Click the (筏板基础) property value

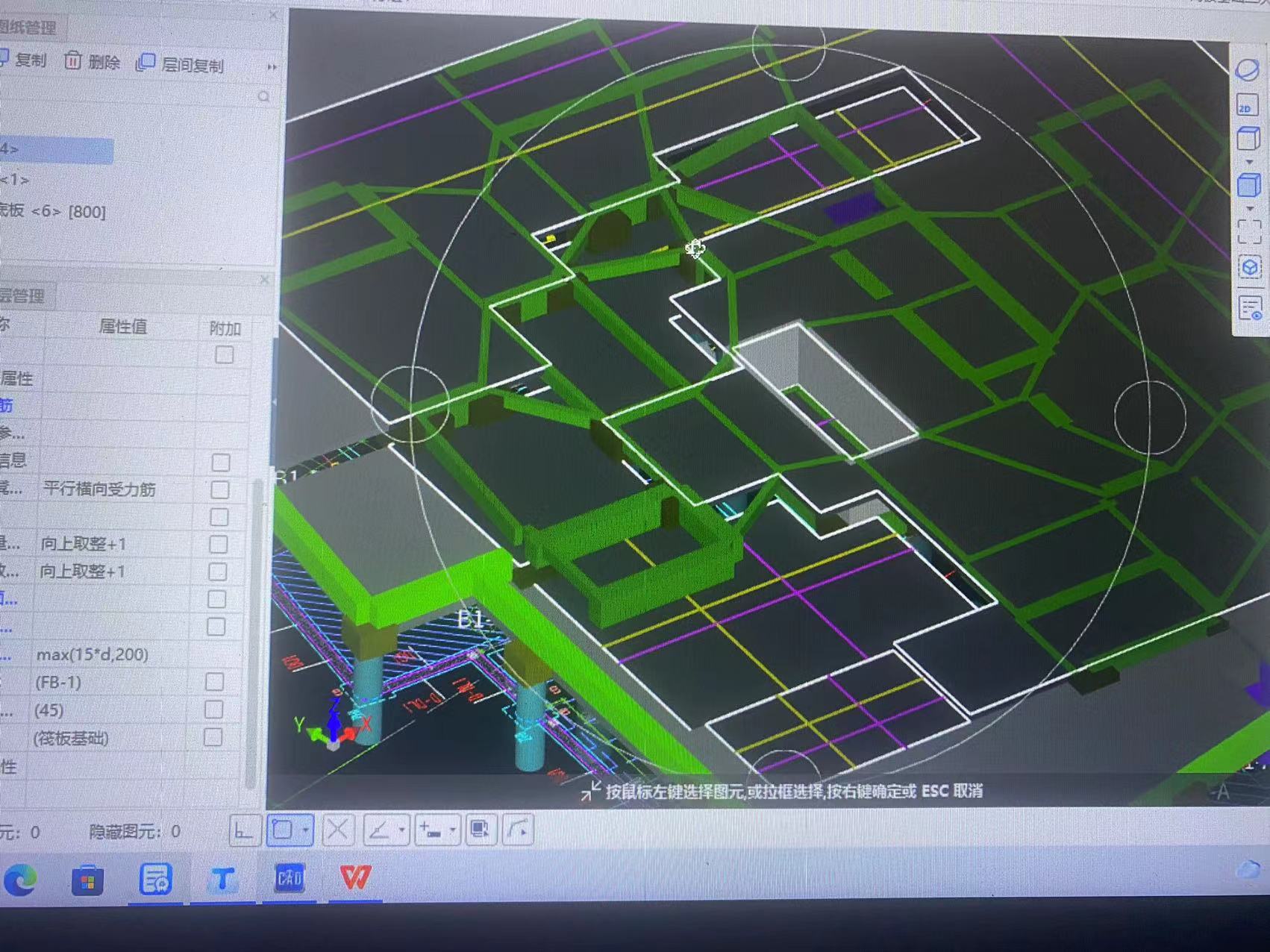(x=71, y=738)
